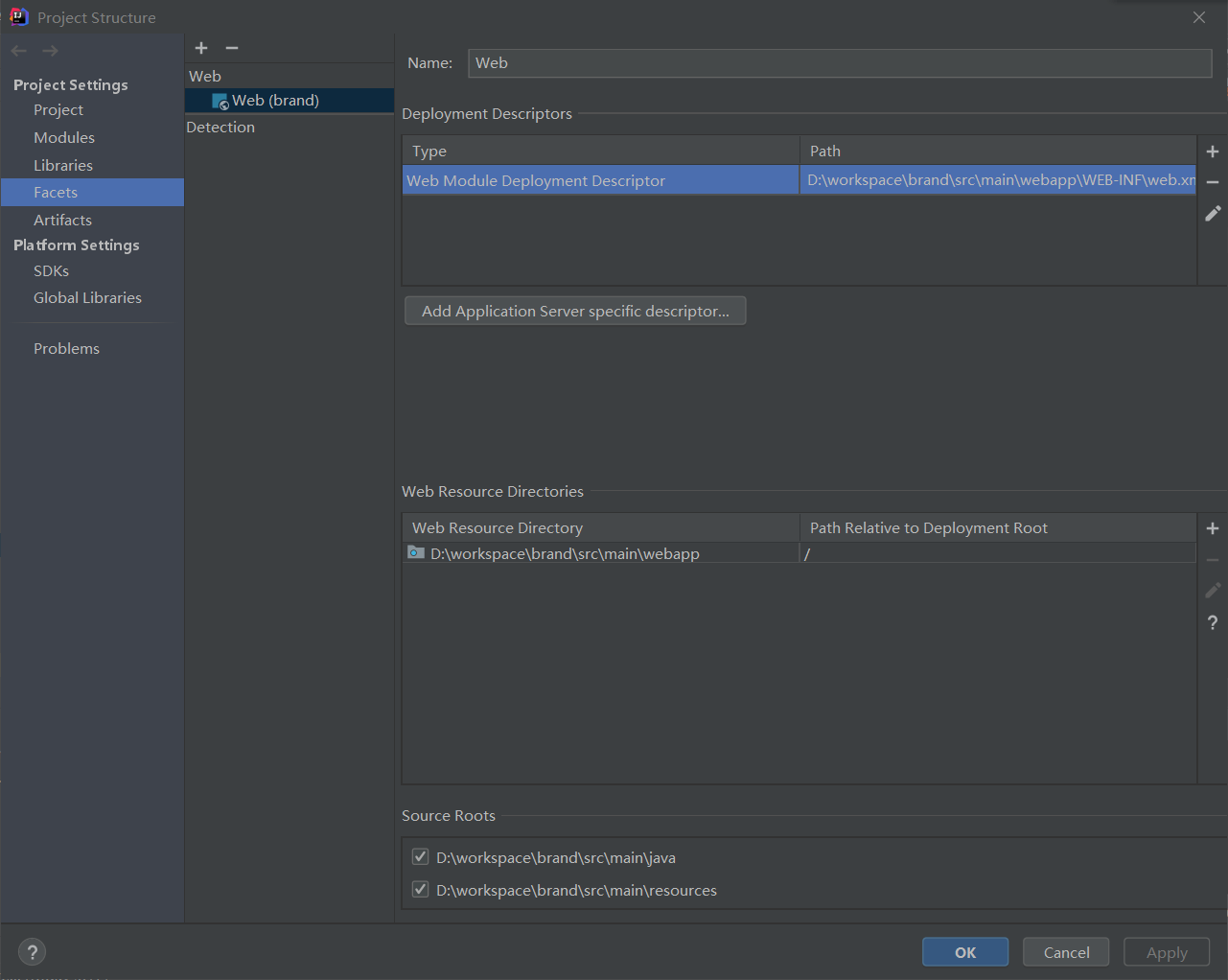Add a new facet with plus icon
The width and height of the screenshot is (1228, 980).
[x=201, y=48]
